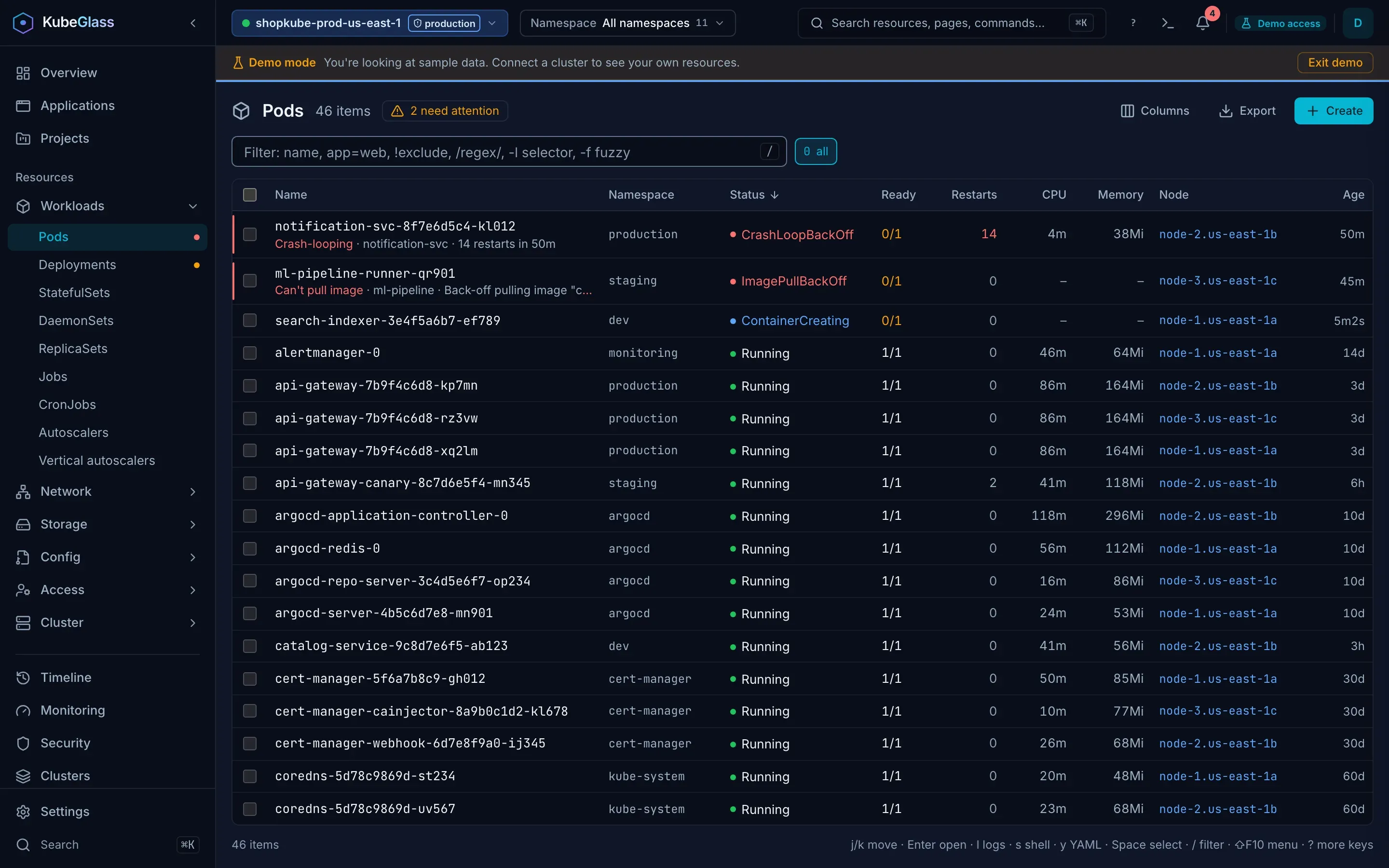Select checkbox for coredns-5d78c9869d-uv567 pod
This screenshot has width=1389, height=868.
(x=250, y=808)
